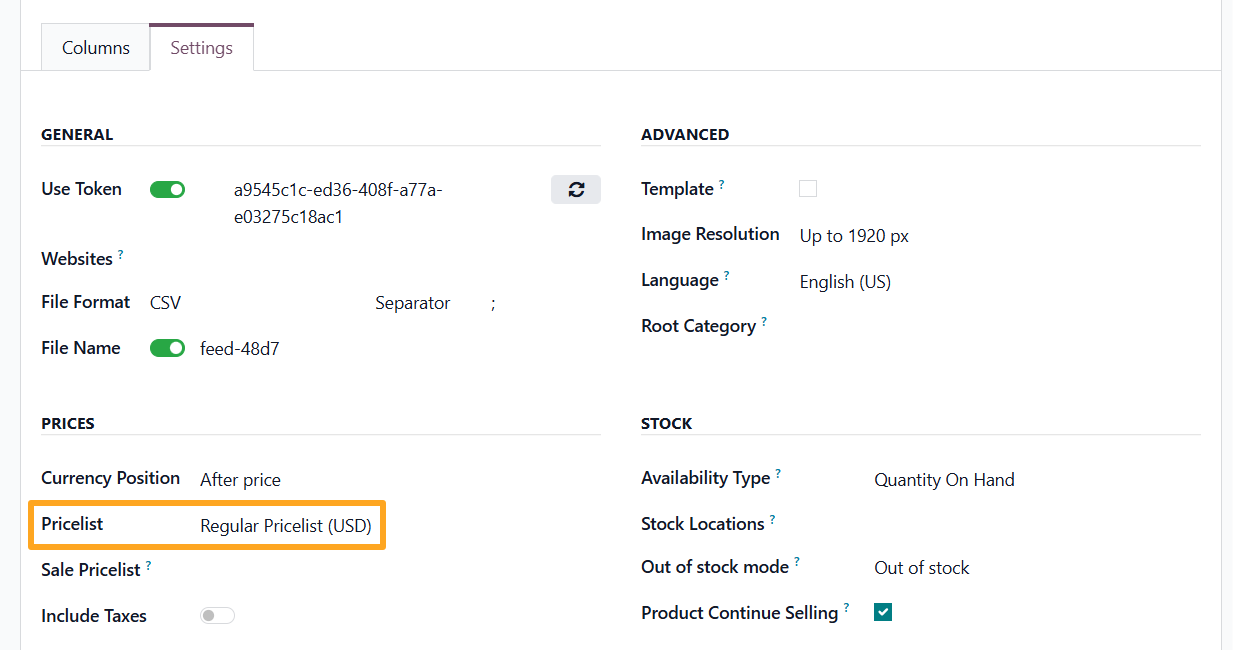This screenshot has height=650, width=1233.
Task: Click the empty Stock Locations field
Action: [x=1037, y=524]
